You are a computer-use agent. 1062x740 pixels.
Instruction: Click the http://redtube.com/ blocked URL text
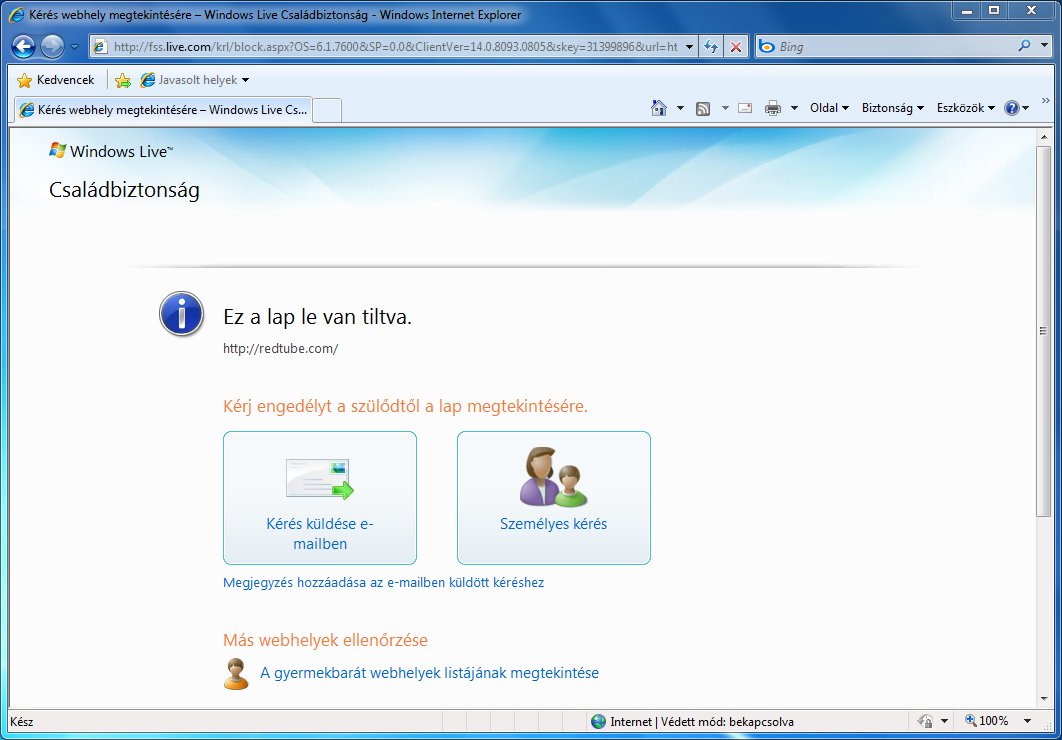280,349
